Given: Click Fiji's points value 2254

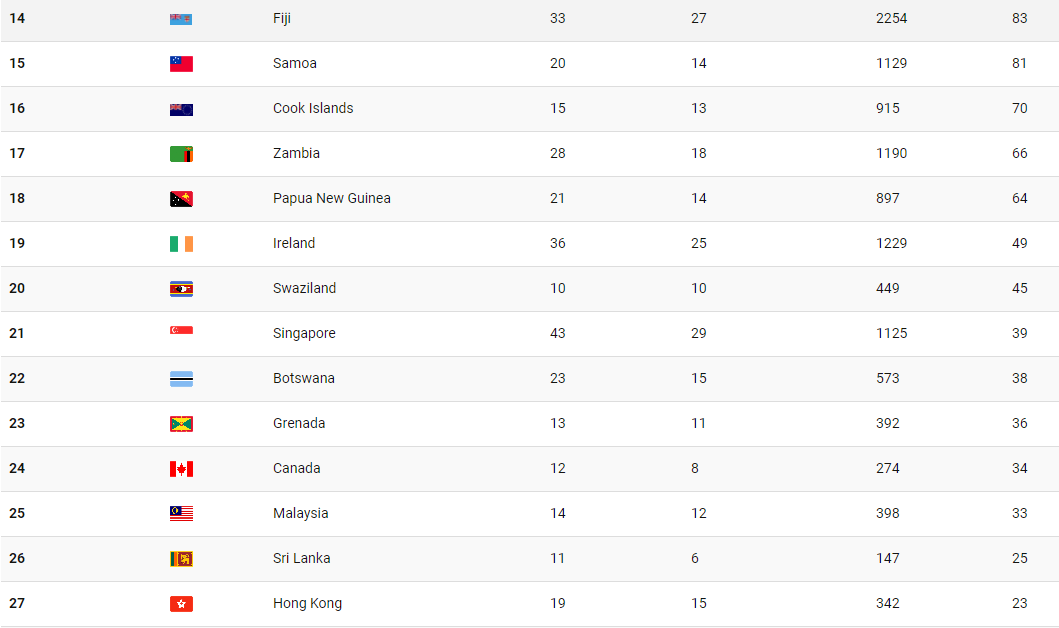Looking at the screenshot, I should pyautogui.click(x=892, y=18).
